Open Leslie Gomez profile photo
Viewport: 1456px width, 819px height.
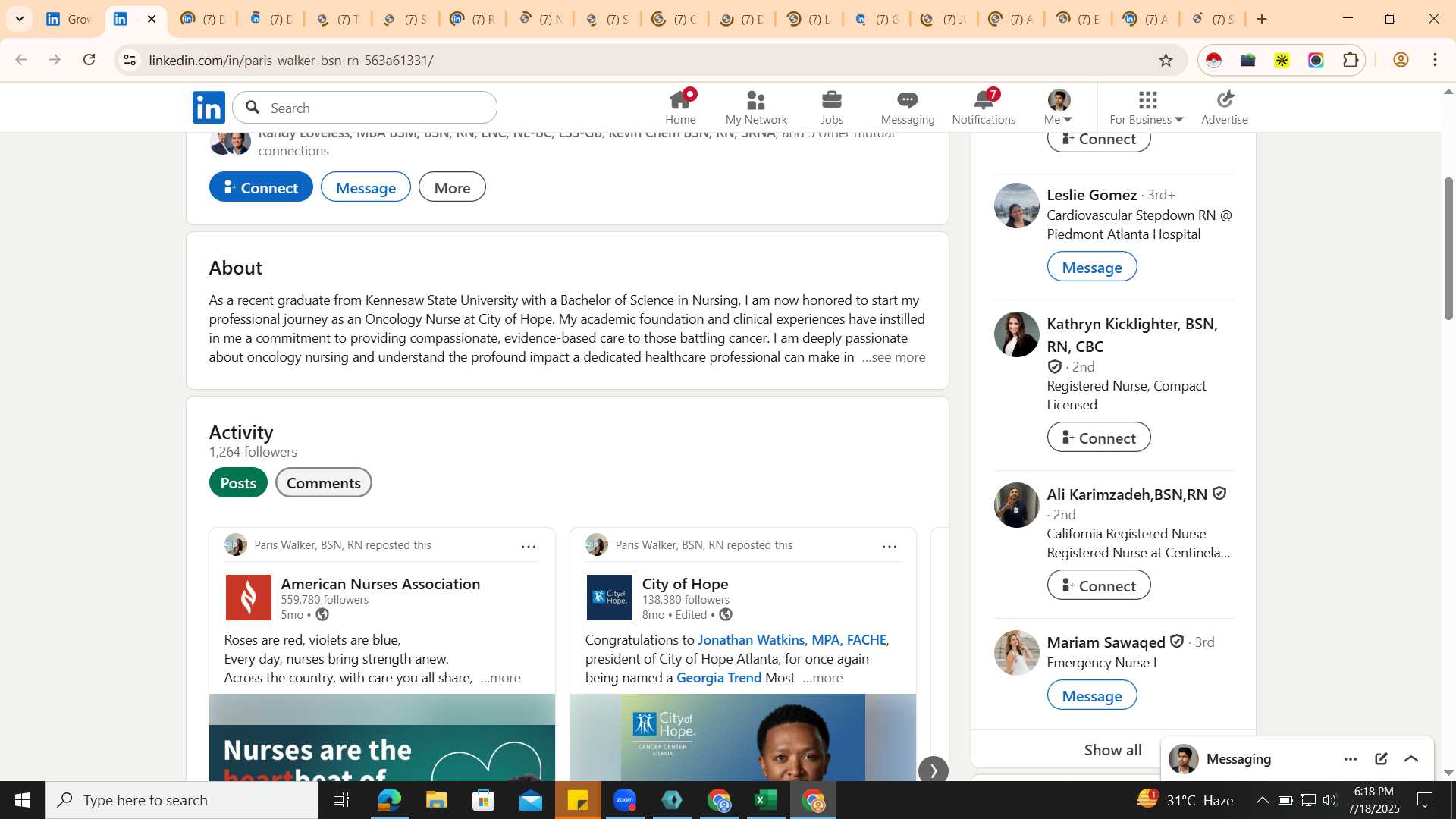click(1016, 206)
